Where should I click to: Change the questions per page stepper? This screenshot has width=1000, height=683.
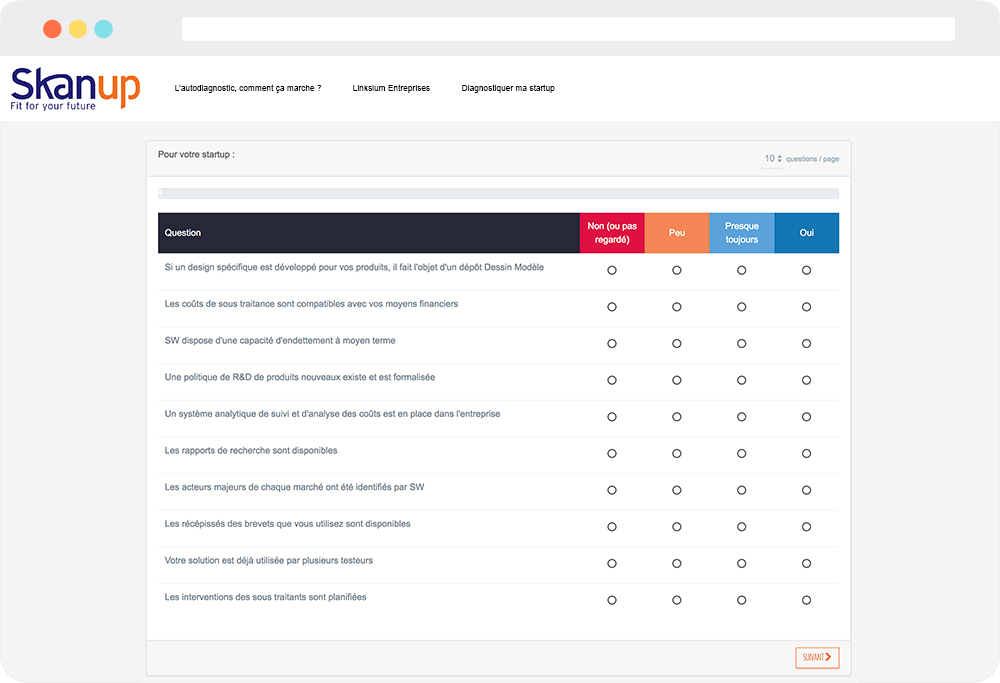(773, 159)
